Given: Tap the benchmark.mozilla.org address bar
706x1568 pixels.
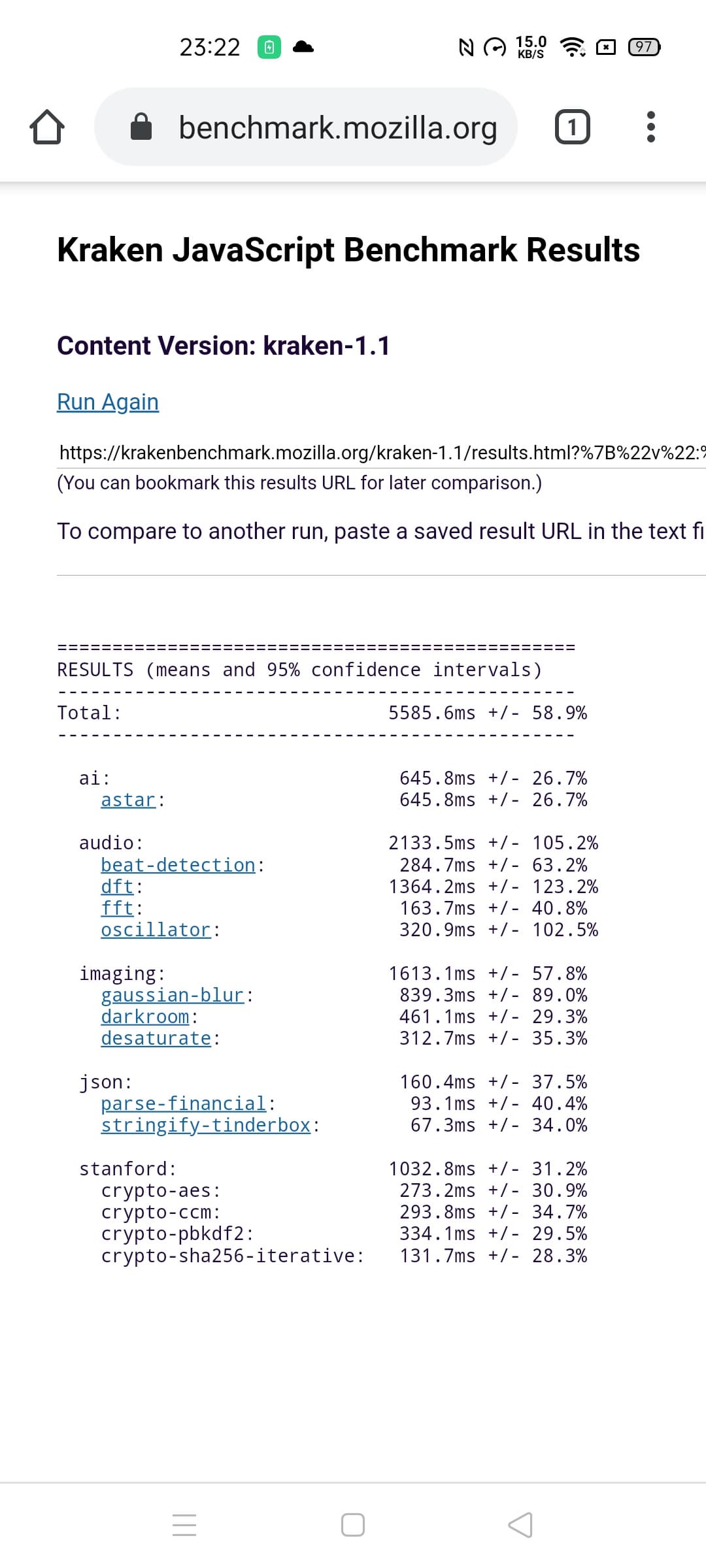Looking at the screenshot, I should 337,127.
